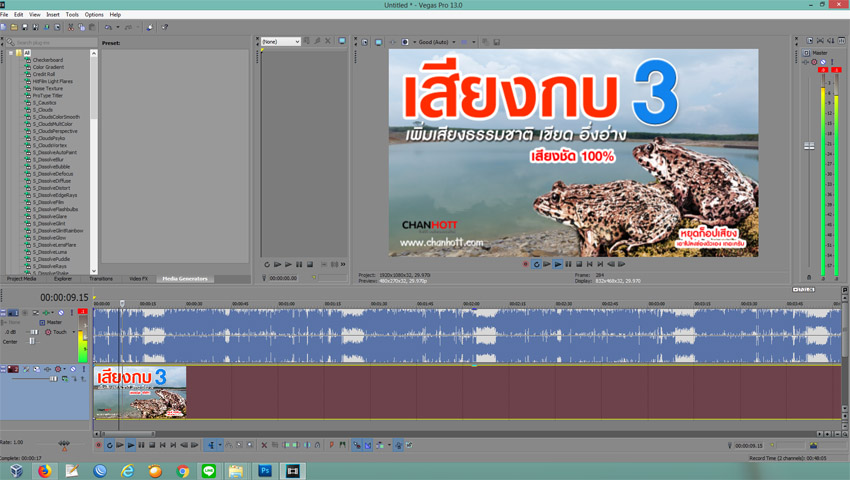Open the Options menu
This screenshot has height=480, width=850.
(94, 15)
